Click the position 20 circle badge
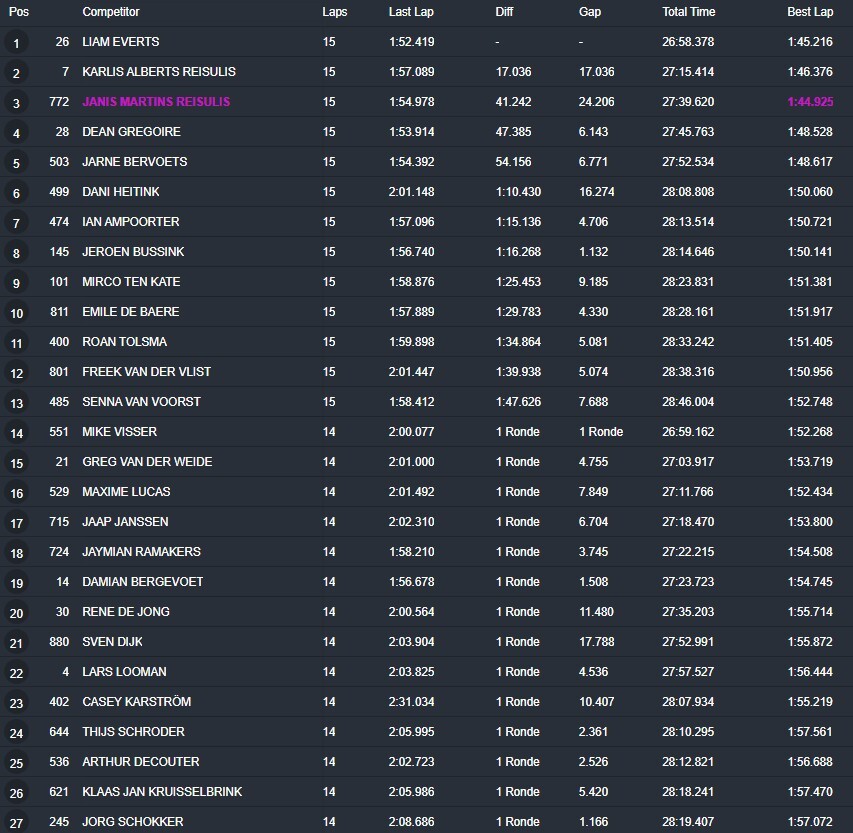853x833 pixels. tap(16, 613)
